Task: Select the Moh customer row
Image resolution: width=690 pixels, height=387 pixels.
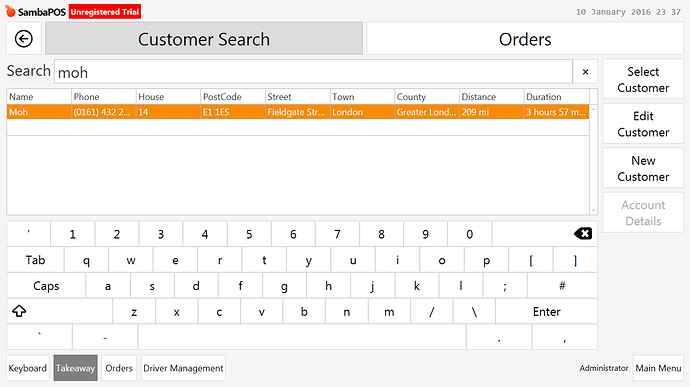Action: pos(298,112)
